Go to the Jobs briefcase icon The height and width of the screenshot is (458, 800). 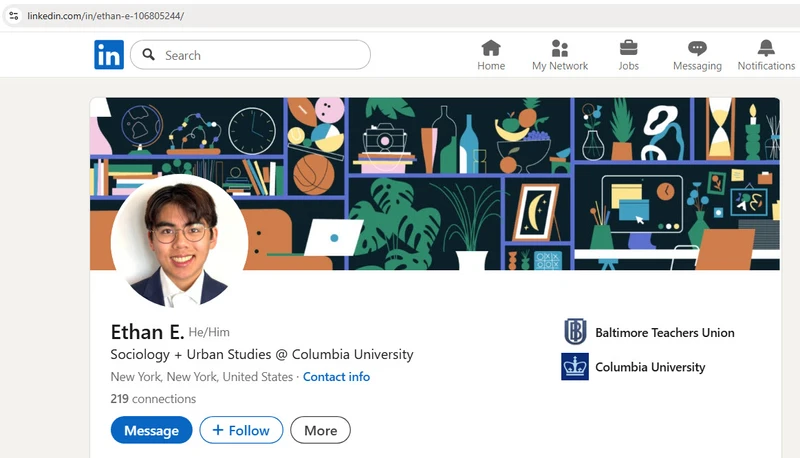pyautogui.click(x=628, y=48)
